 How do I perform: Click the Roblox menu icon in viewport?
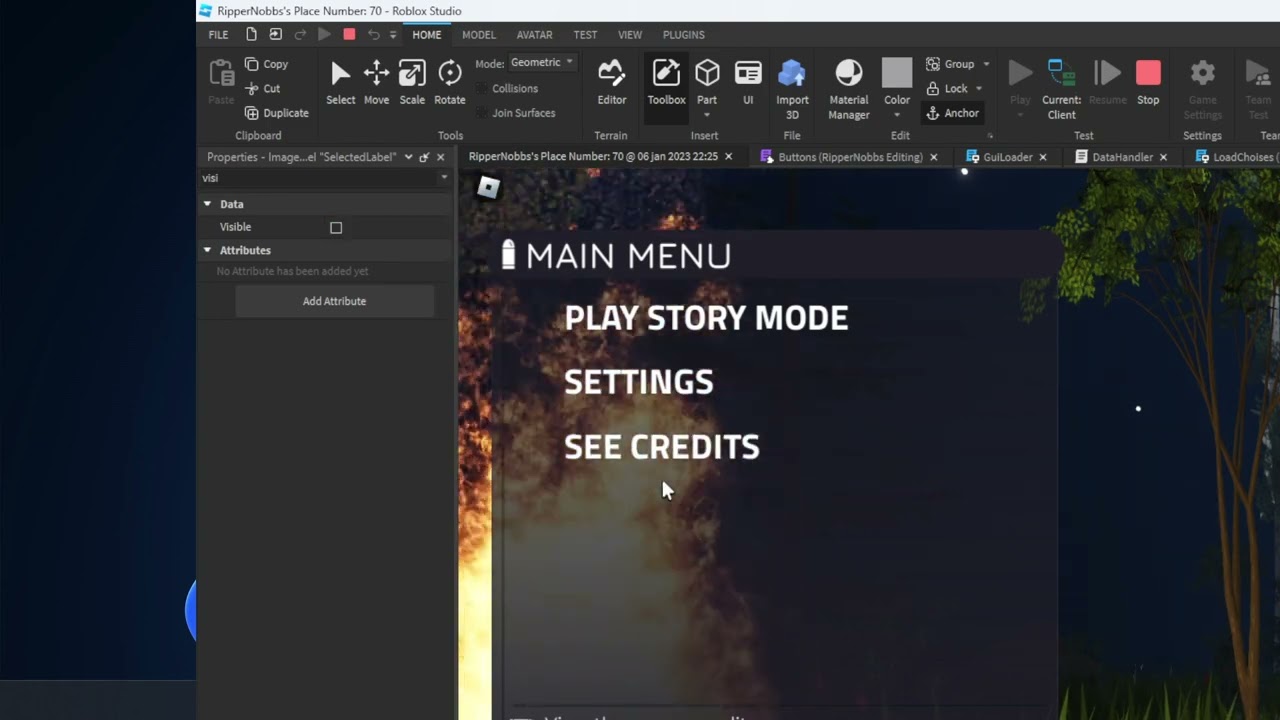pyautogui.click(x=488, y=187)
